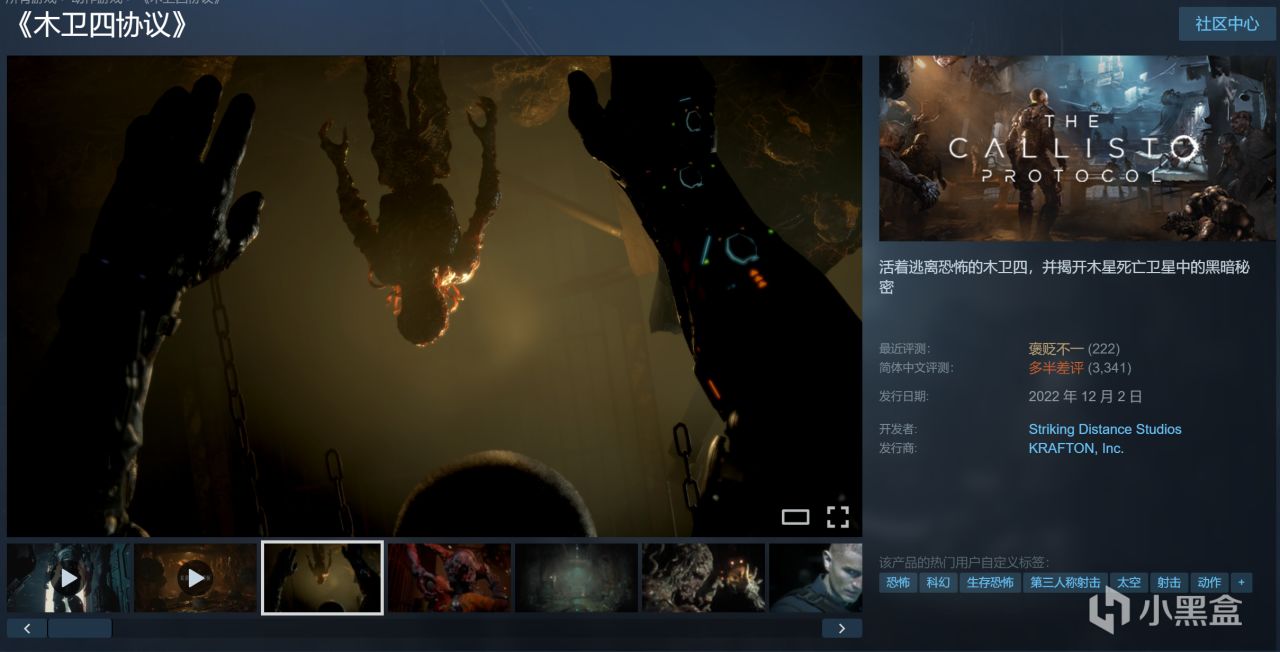
Task: Toggle theater mode on media viewer
Action: [795, 517]
